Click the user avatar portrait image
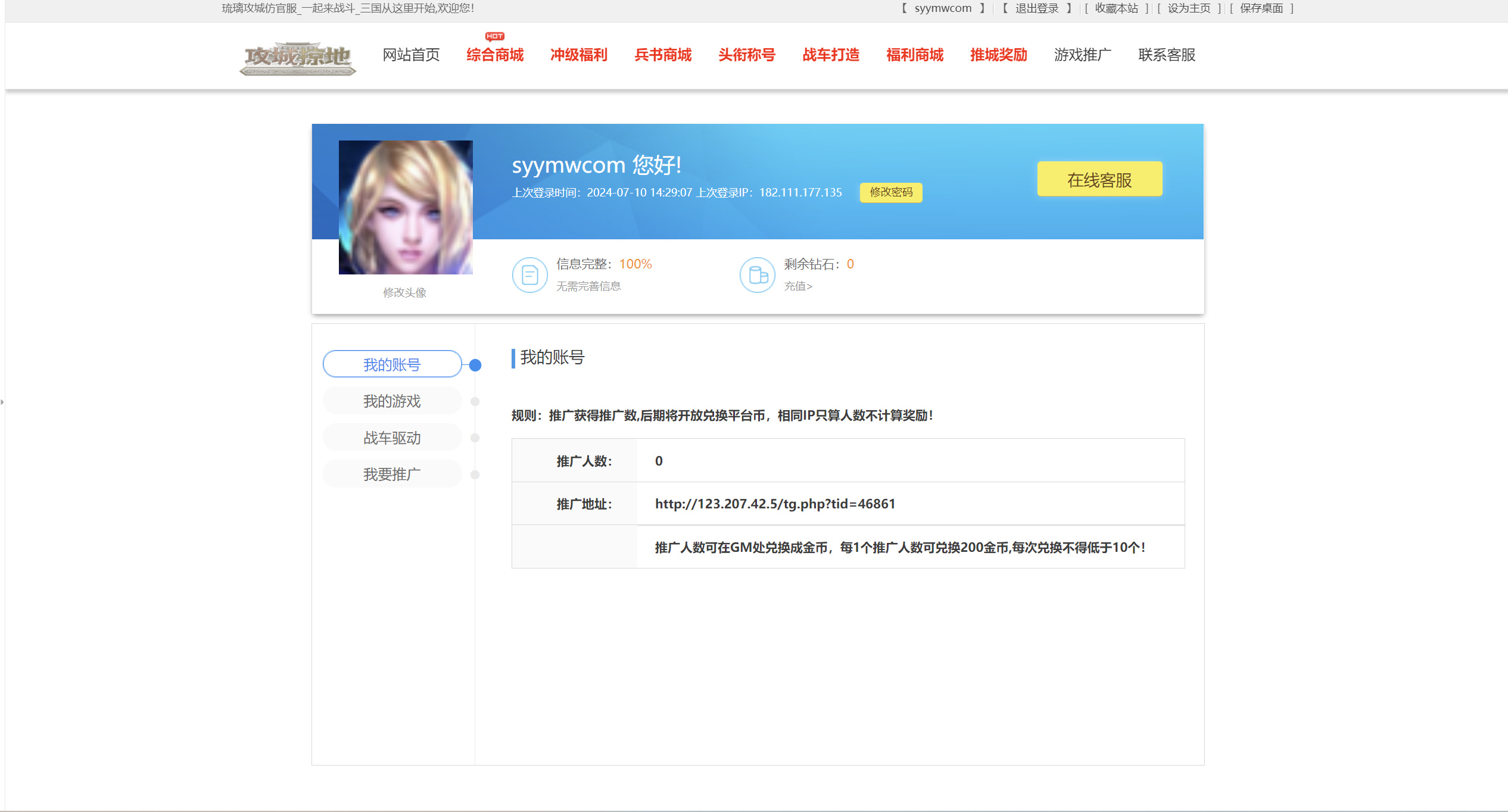This screenshot has width=1508, height=812. pos(406,207)
